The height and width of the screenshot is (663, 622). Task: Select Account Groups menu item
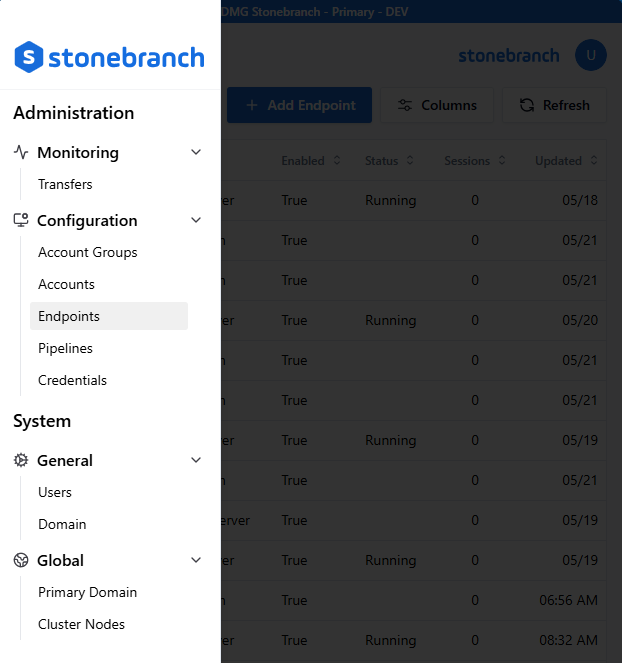point(88,253)
